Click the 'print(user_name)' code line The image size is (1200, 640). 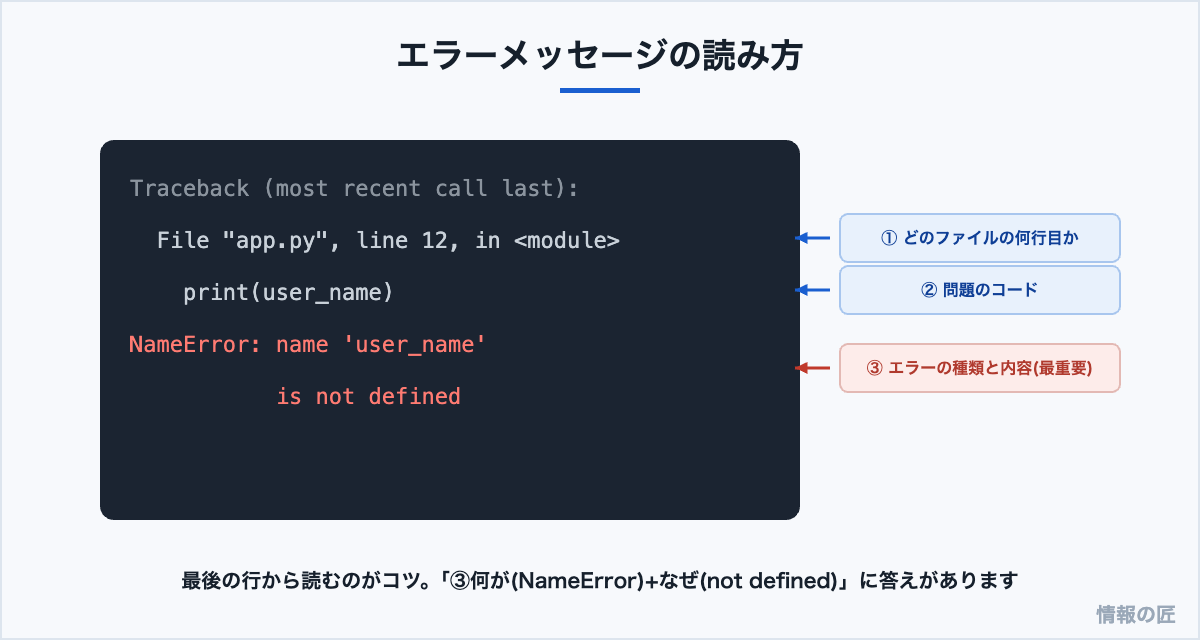click(288, 293)
